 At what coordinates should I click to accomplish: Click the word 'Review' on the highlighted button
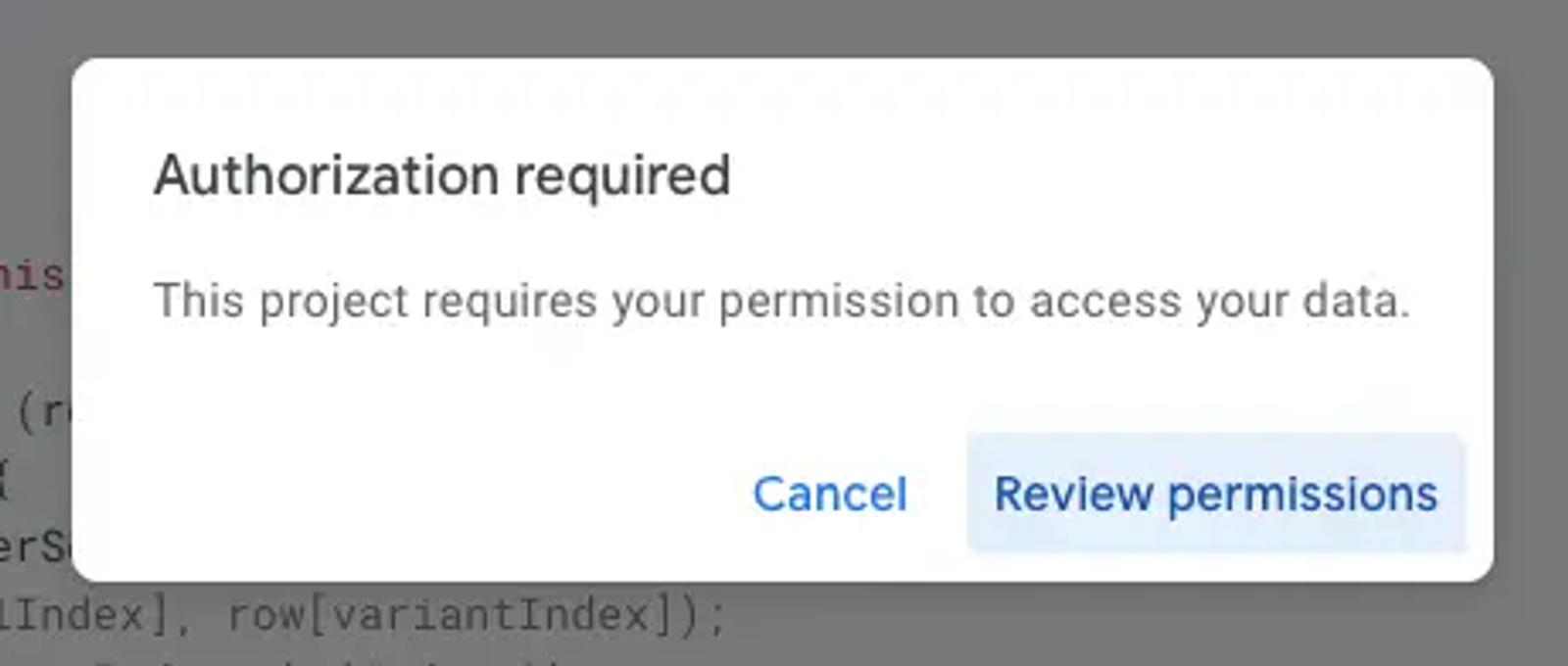1073,494
